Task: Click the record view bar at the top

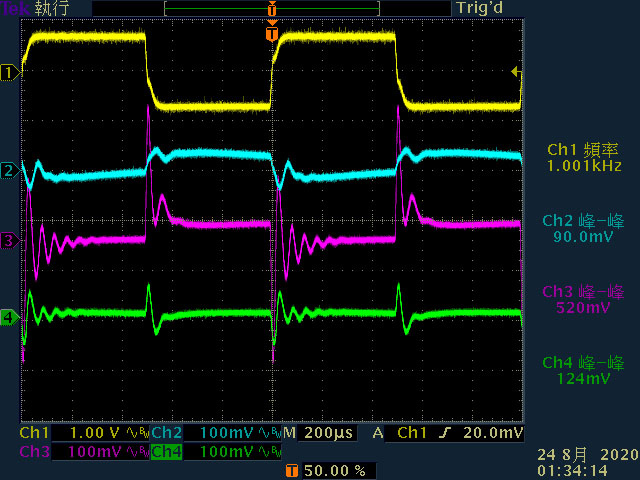Action: point(272,8)
